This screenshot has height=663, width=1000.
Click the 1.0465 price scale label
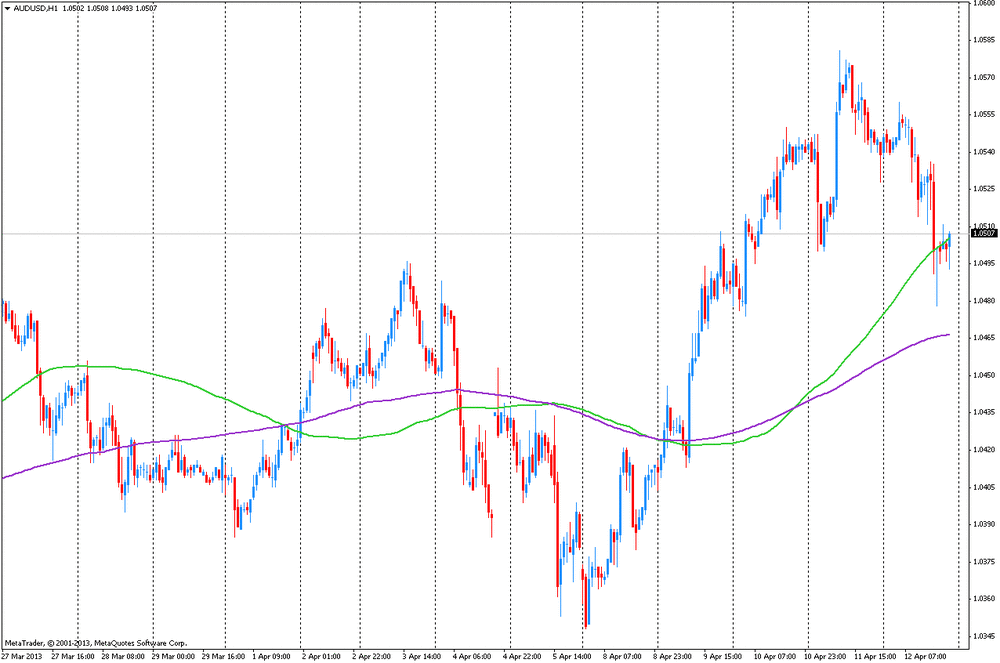985,338
